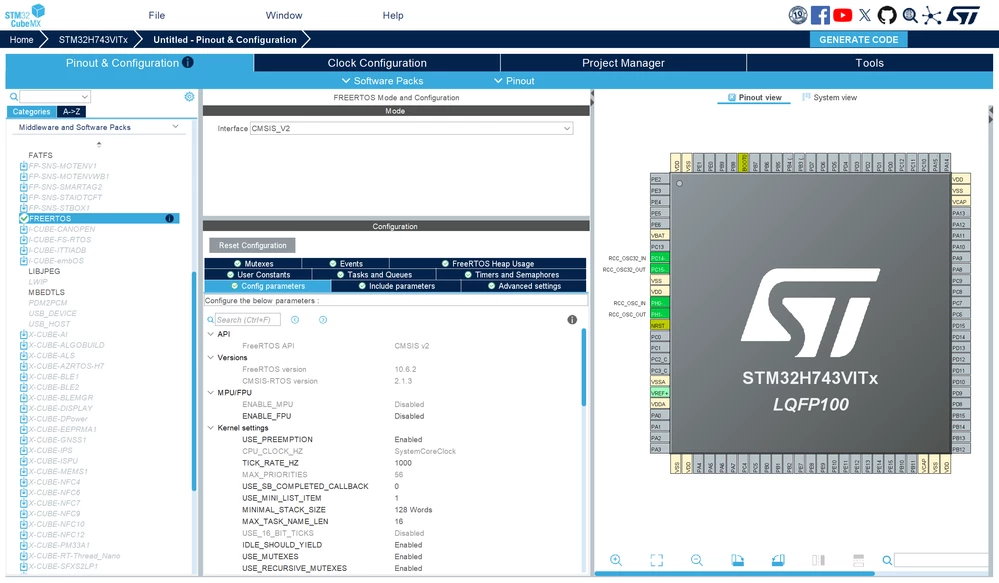Switch to Clock Configuration tab
This screenshot has width=999, height=583.
[x=377, y=62]
